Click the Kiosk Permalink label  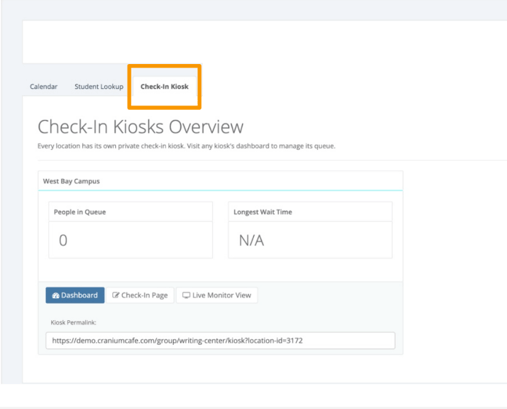pos(73,322)
